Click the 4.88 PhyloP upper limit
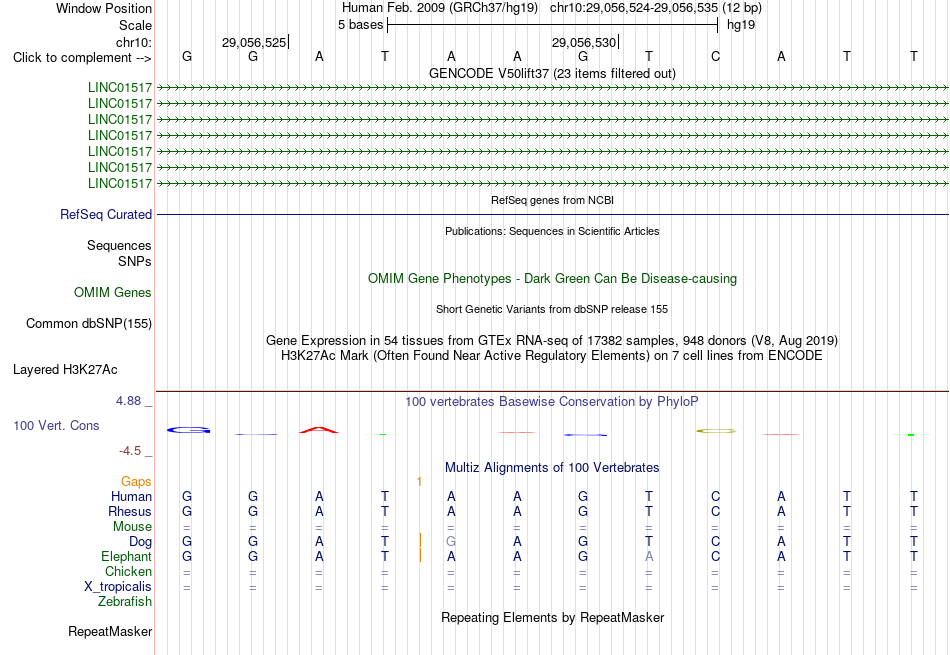950x655 pixels. (128, 401)
